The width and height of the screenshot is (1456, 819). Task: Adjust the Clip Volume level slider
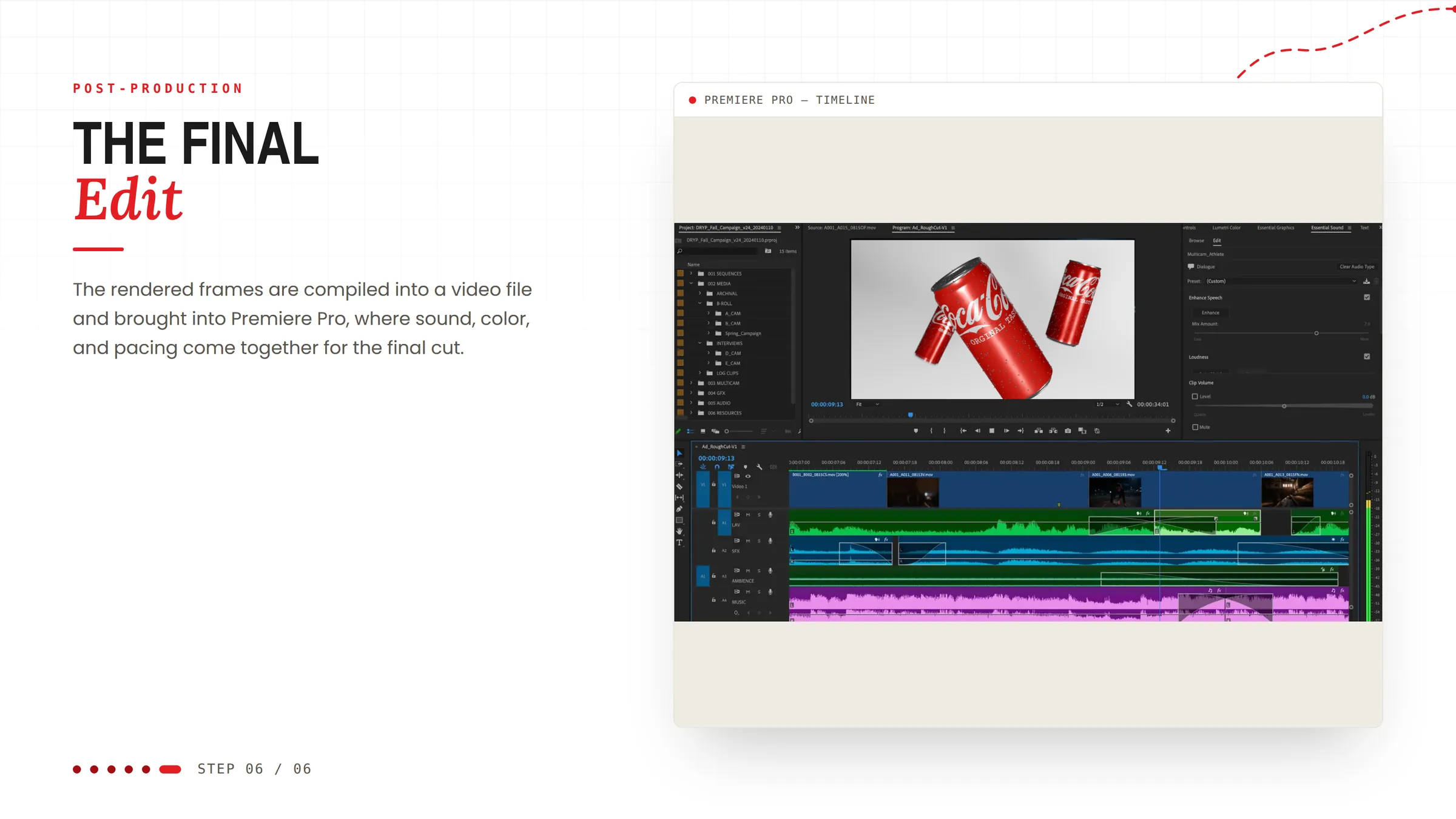[x=1284, y=406]
